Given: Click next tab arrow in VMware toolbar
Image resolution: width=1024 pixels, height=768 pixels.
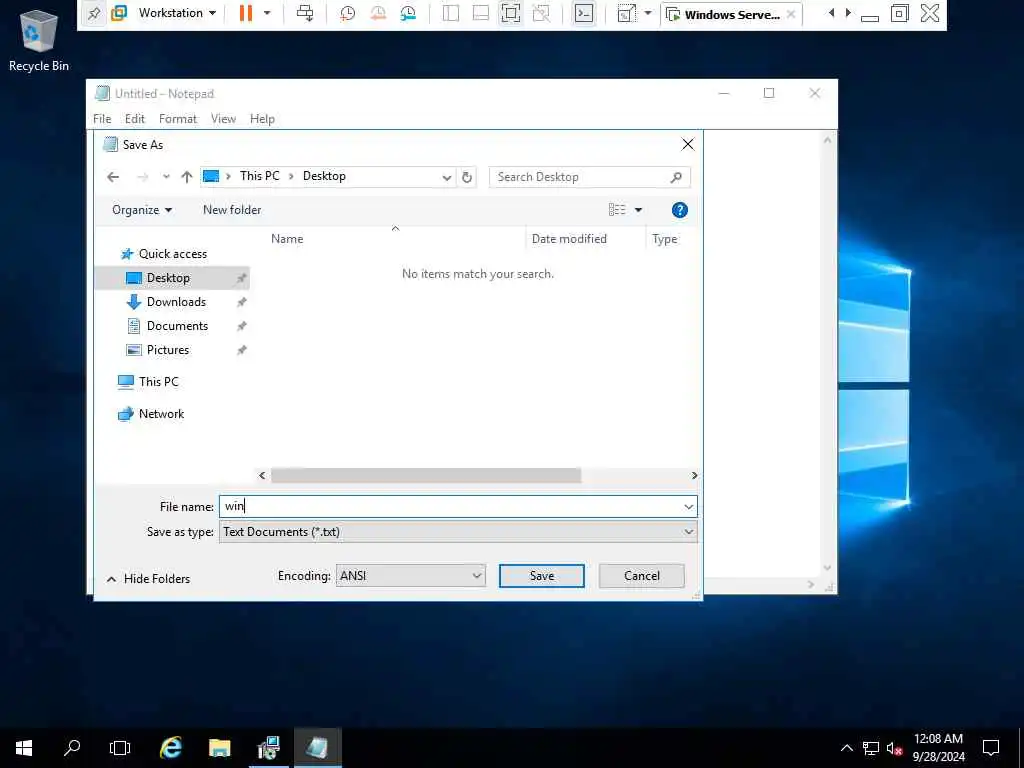Looking at the screenshot, I should (848, 13).
